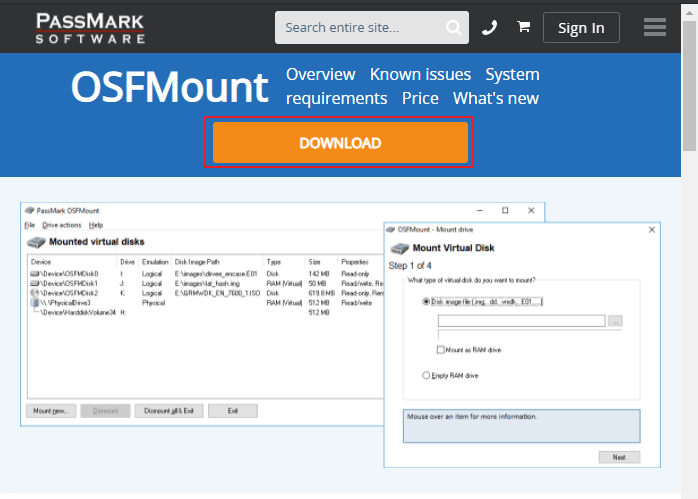The height and width of the screenshot is (499, 698).
Task: Open the Price link
Action: tap(420, 98)
